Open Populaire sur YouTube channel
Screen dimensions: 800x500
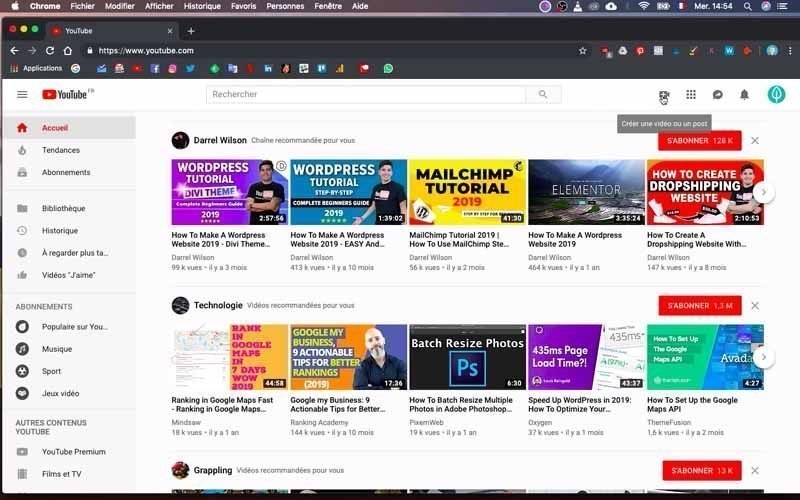click(69, 327)
